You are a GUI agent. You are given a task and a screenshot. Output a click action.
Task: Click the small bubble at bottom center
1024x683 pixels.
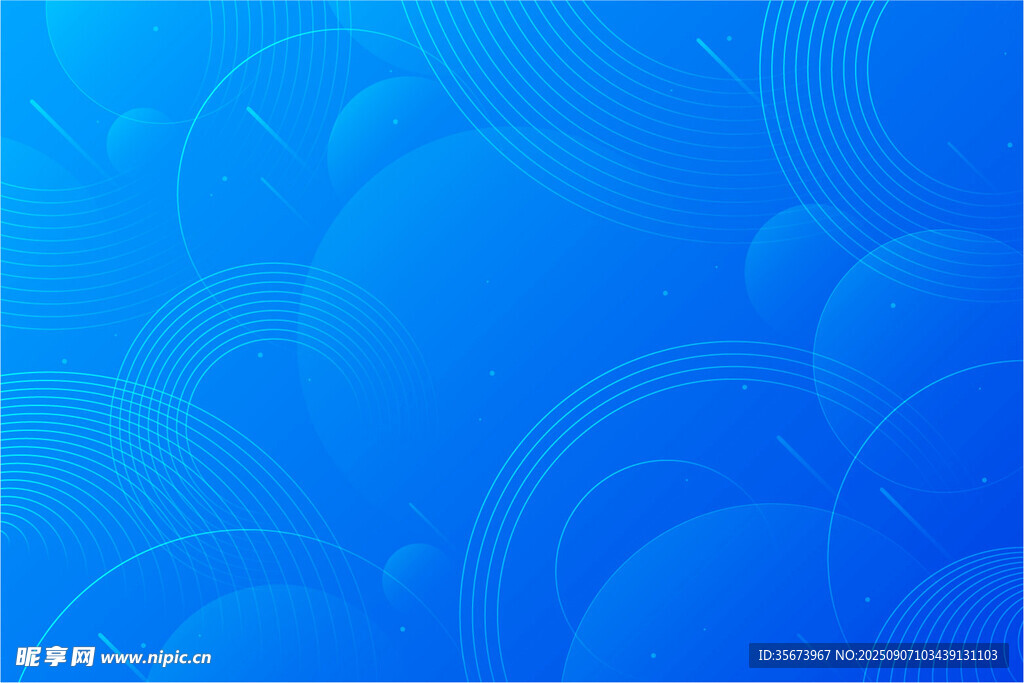pyautogui.click(x=417, y=577)
